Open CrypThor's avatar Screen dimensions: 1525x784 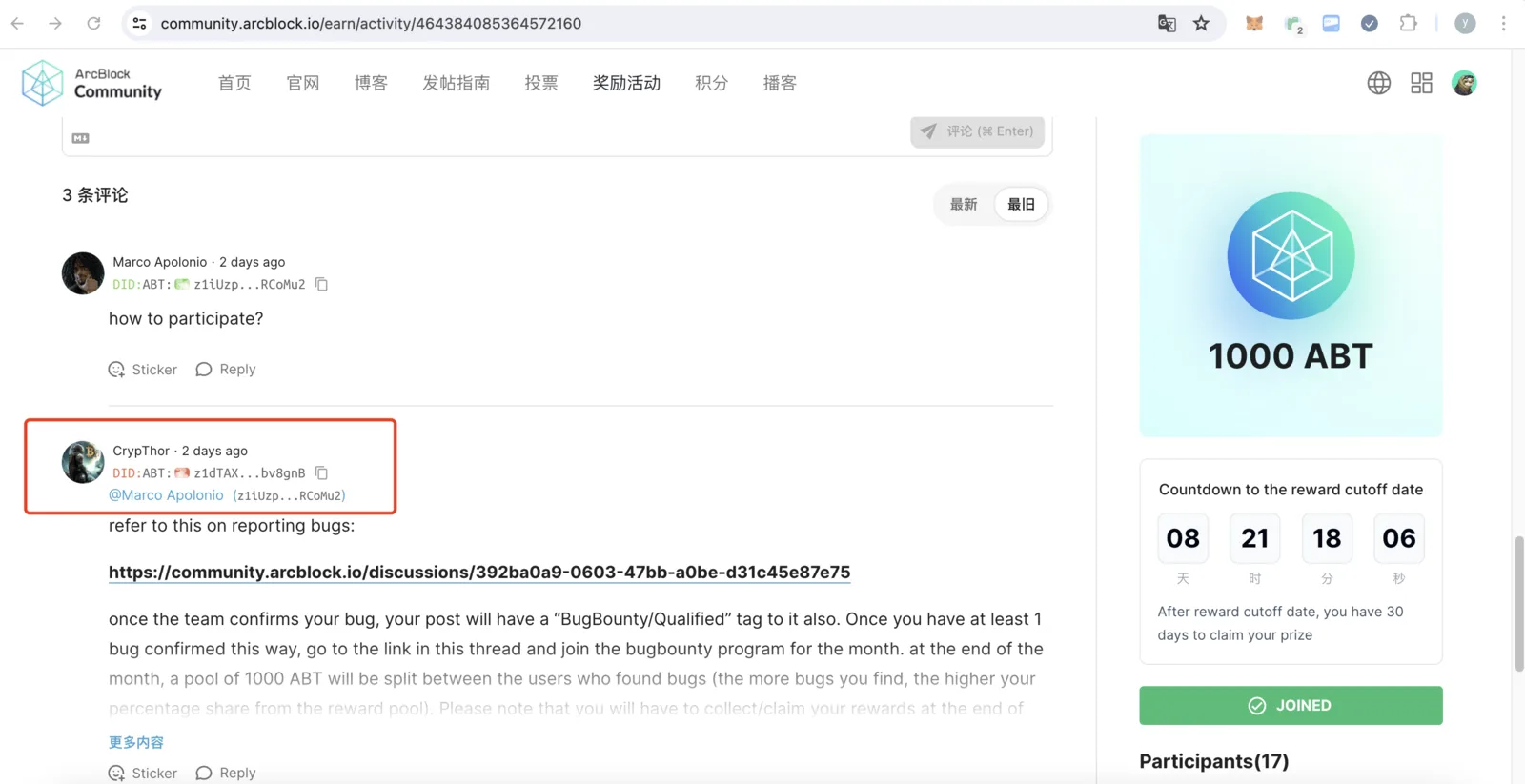(83, 462)
